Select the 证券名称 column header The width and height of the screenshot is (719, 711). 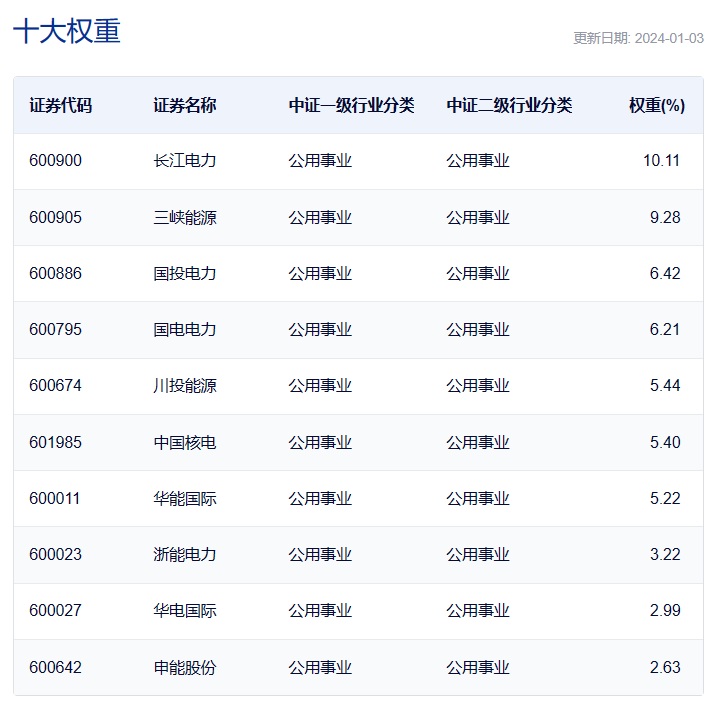pyautogui.click(x=185, y=105)
